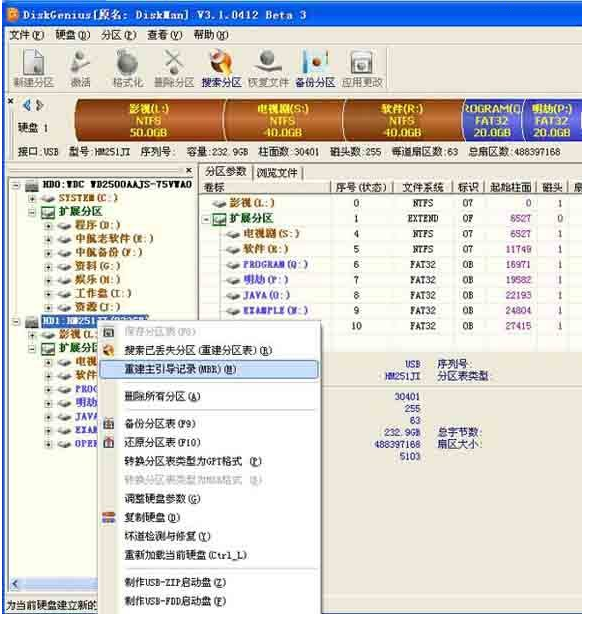Select the 影视(L:) NTFS 50.0GB partition block
This screenshot has width=594, height=617.
149,120
